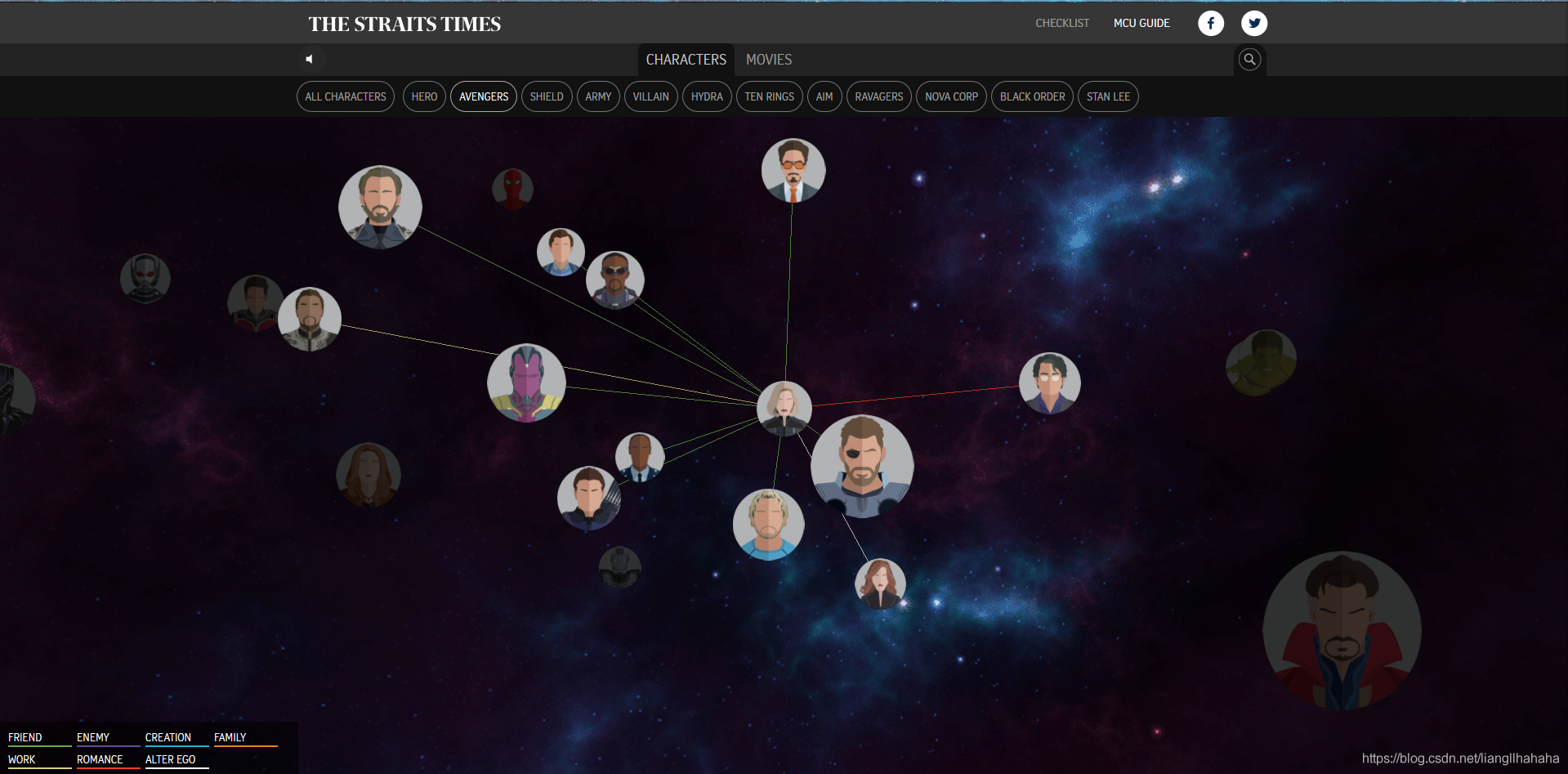Share on Facebook icon

1211,23
